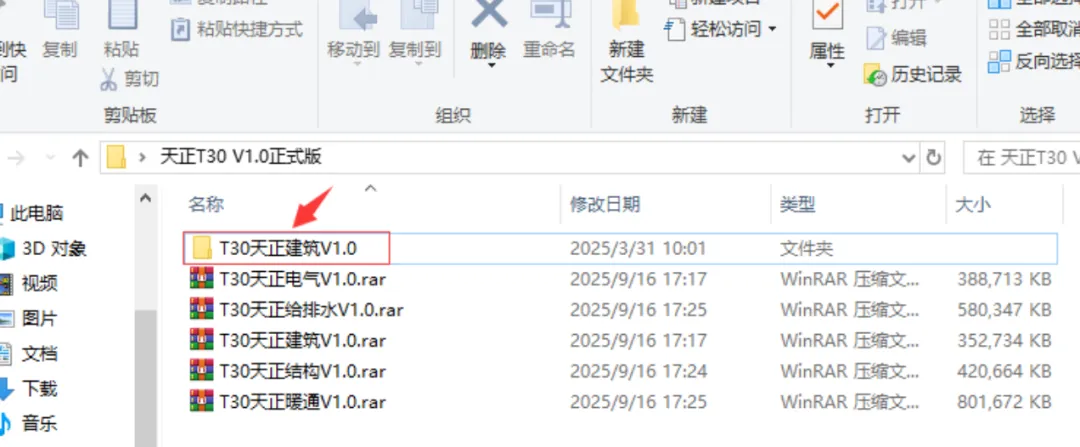Viewport: 1080px width, 447px height.
Task: Sort by the Name (名称) column header
Action: pos(207,204)
